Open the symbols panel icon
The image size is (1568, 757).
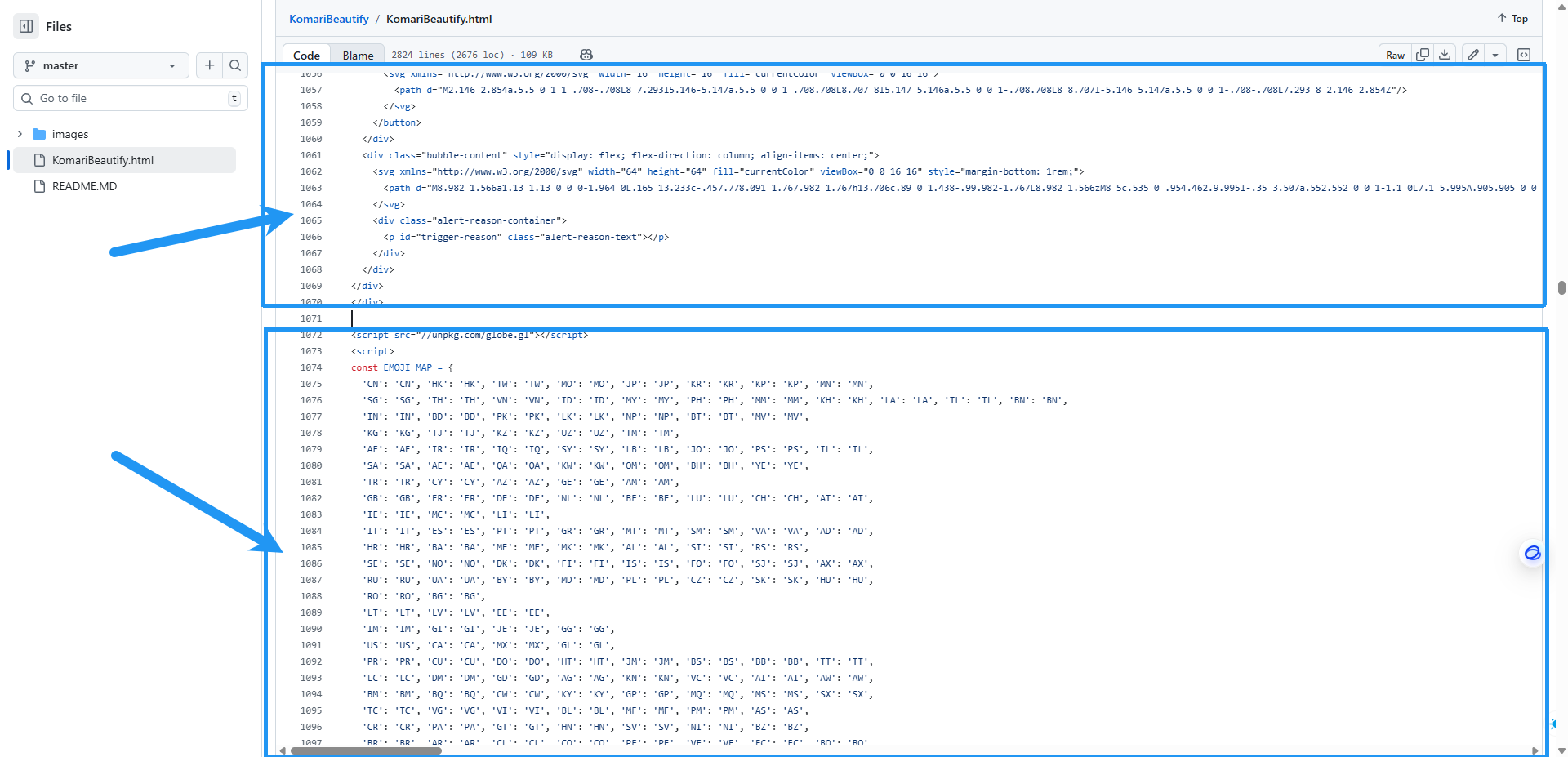point(1524,55)
